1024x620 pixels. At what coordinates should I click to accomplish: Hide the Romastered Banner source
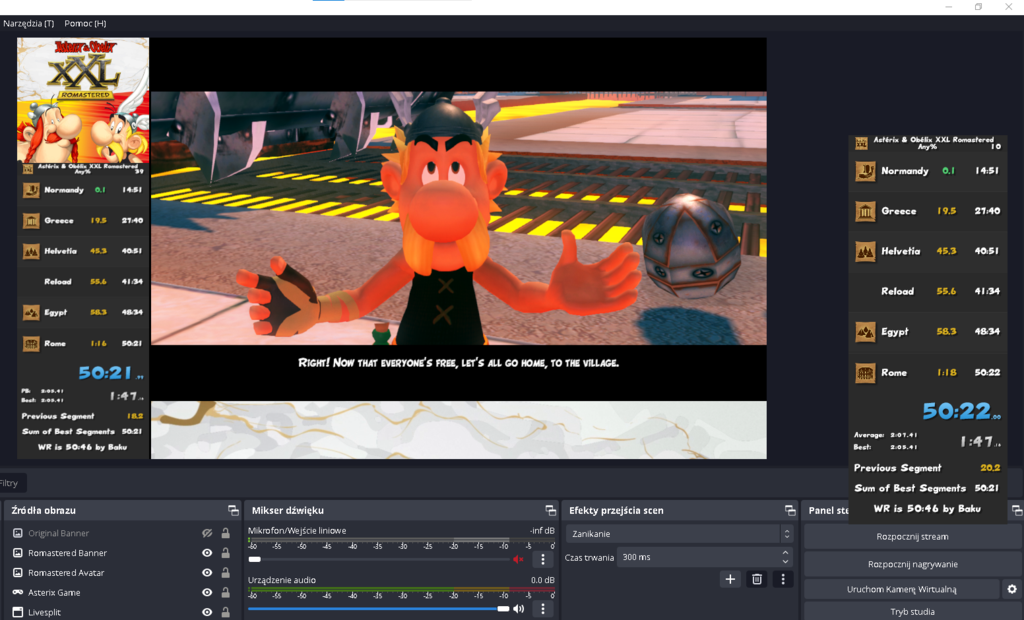tap(207, 553)
